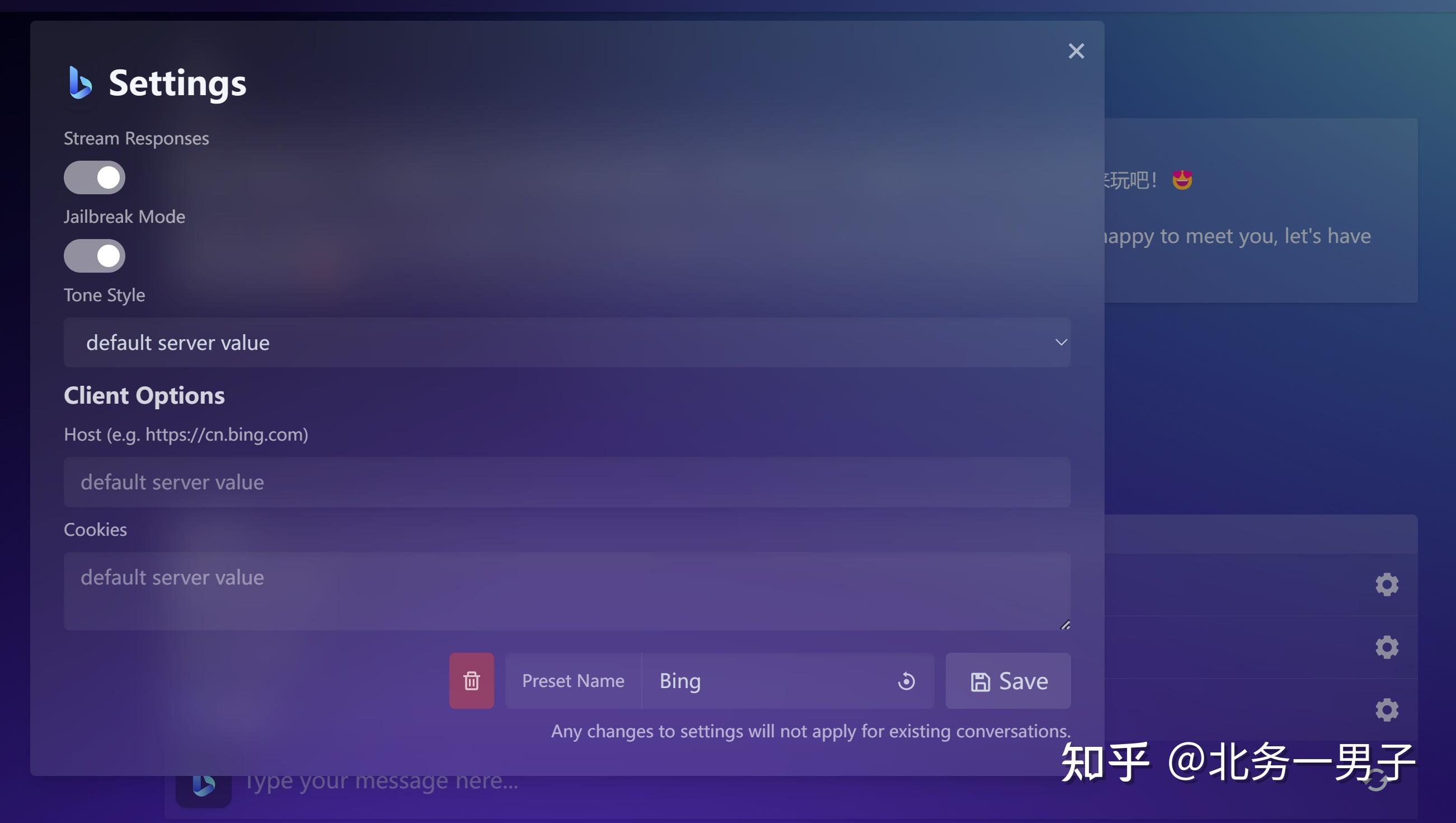Delete the current preset using trash icon
The height and width of the screenshot is (823, 1456).
coord(471,680)
